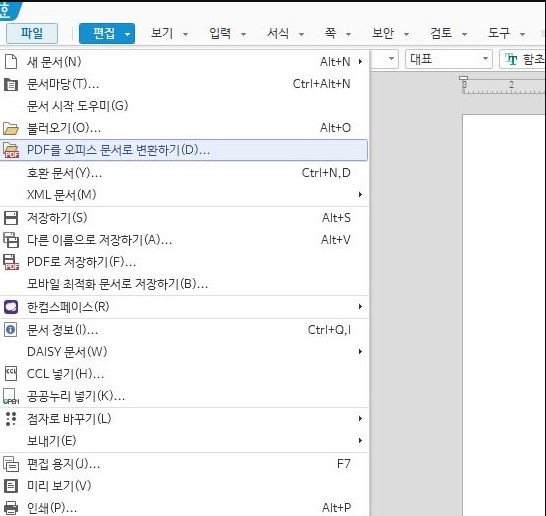Expand the 보안 dropdown arrow
Image resolution: width=546 pixels, height=516 pixels.
click(x=406, y=34)
